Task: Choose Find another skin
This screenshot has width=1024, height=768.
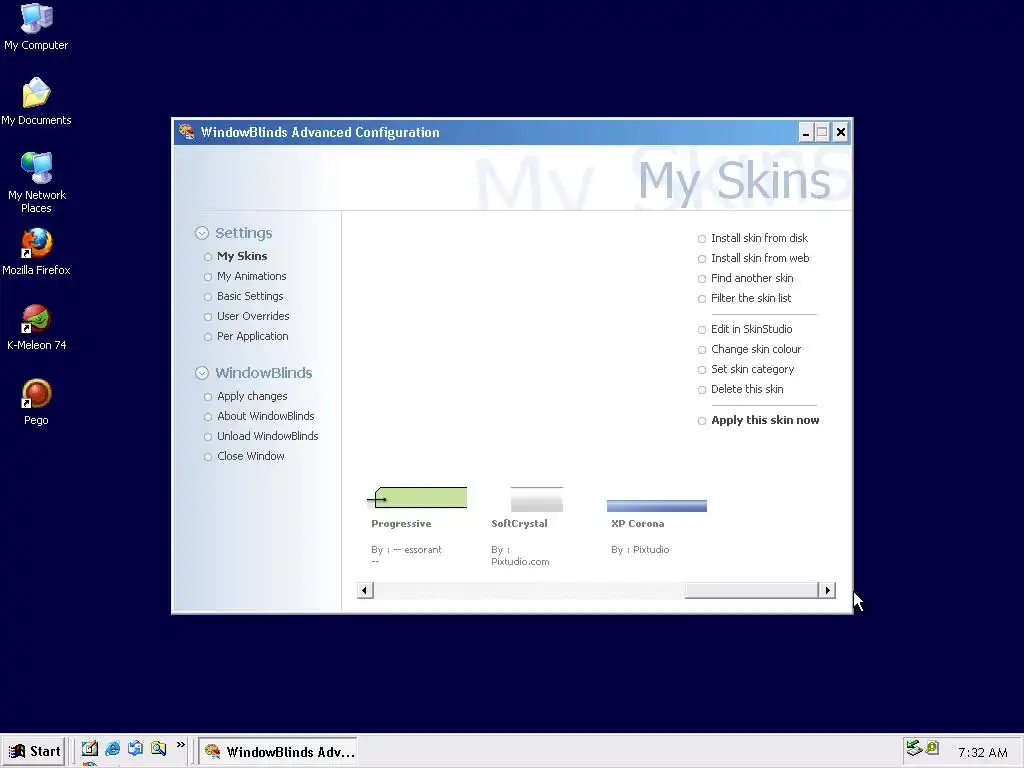Action: (752, 278)
